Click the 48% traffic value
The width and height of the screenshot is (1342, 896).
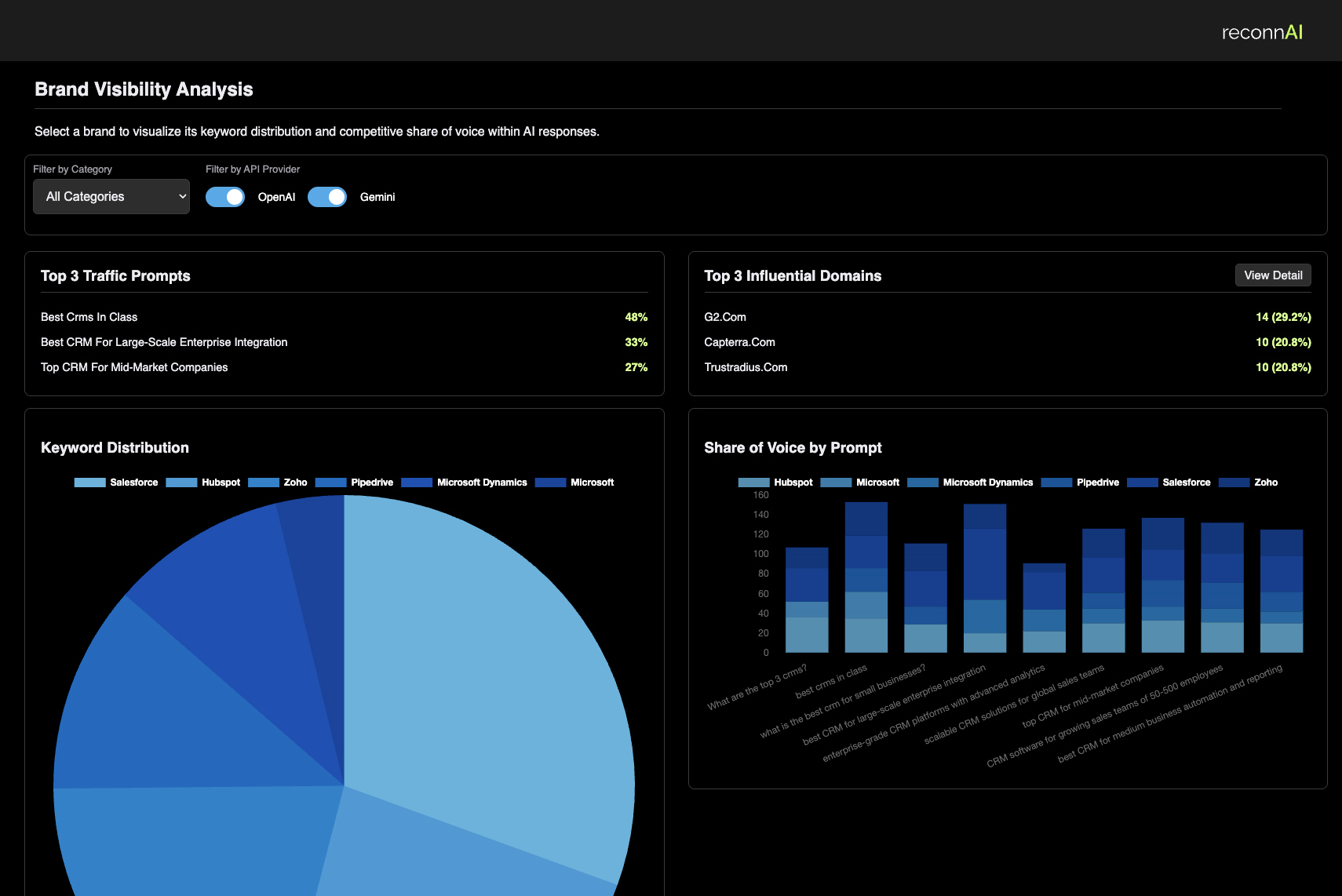[x=636, y=317]
